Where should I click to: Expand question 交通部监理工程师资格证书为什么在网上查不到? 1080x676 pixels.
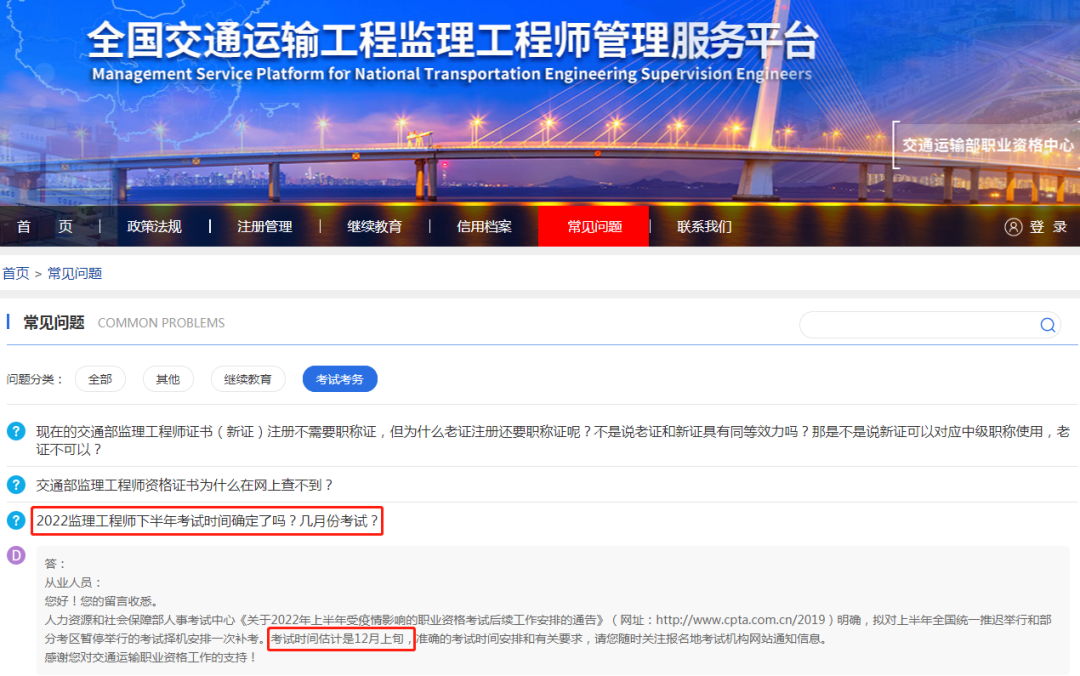click(x=185, y=485)
